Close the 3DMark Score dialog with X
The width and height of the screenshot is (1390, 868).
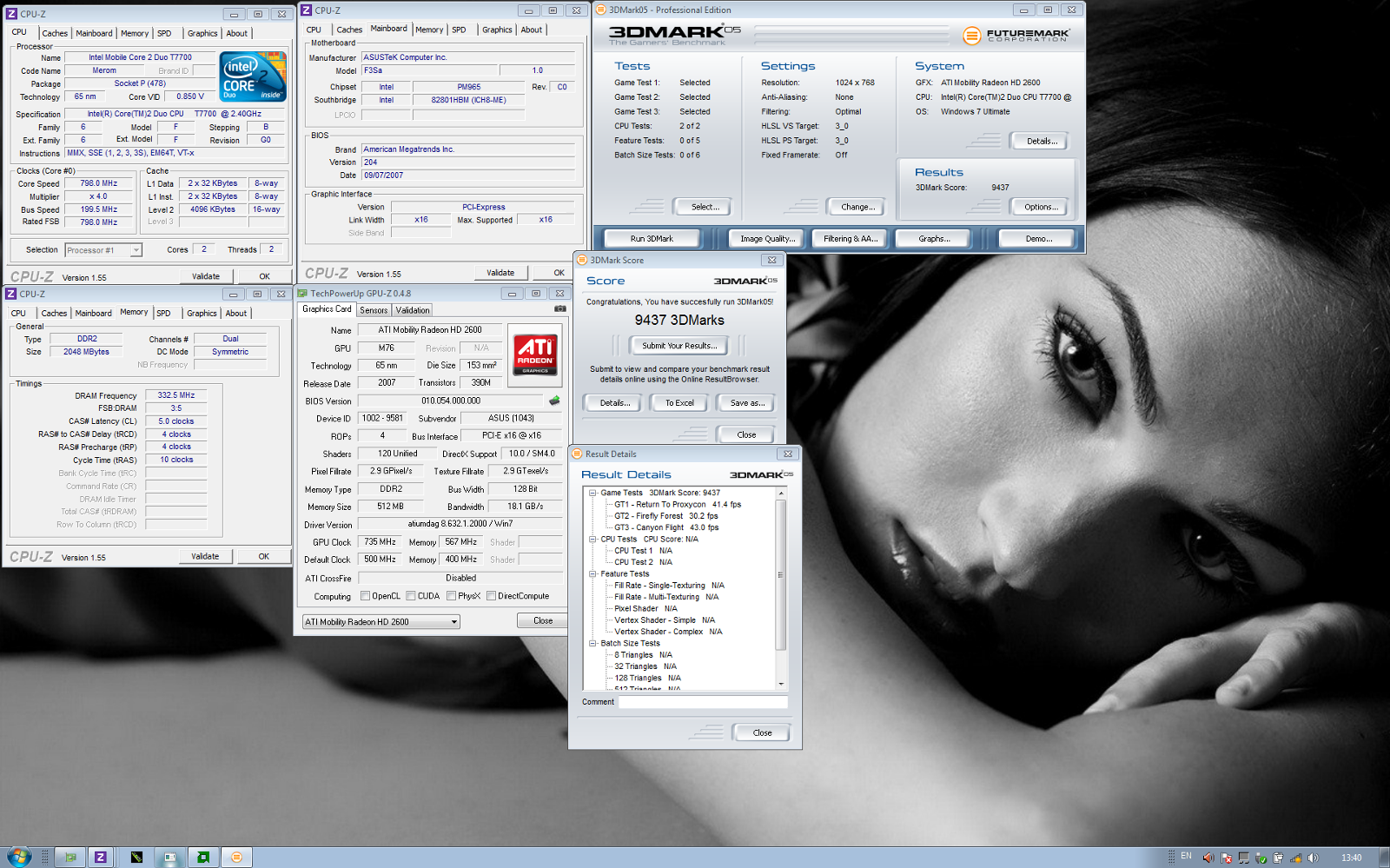point(771,260)
